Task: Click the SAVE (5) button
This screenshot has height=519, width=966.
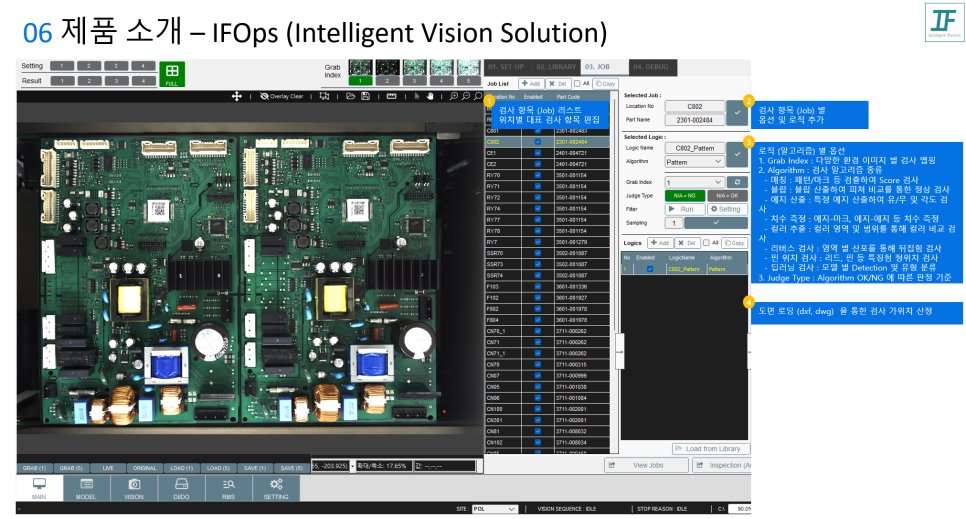Action: [291, 468]
